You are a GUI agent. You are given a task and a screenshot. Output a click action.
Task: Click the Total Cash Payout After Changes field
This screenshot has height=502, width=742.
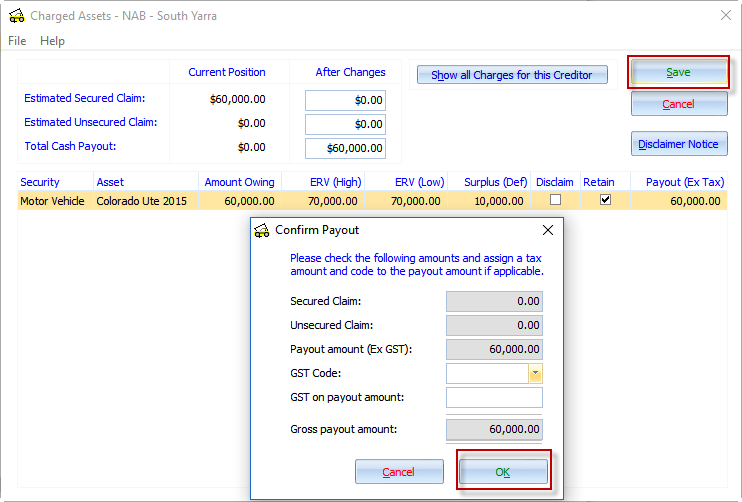pyautogui.click(x=345, y=148)
